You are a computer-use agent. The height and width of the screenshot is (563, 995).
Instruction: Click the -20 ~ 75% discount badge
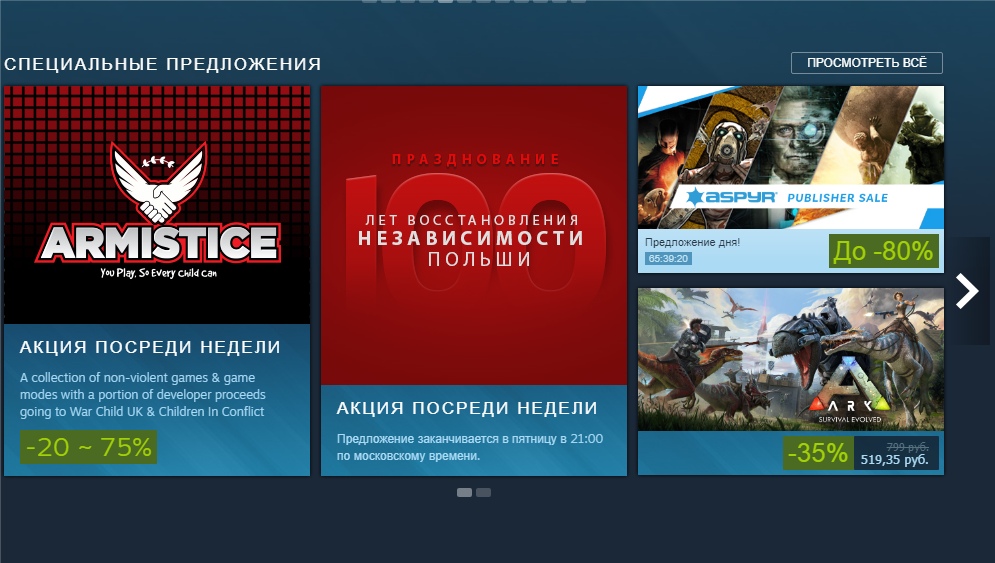coord(88,447)
